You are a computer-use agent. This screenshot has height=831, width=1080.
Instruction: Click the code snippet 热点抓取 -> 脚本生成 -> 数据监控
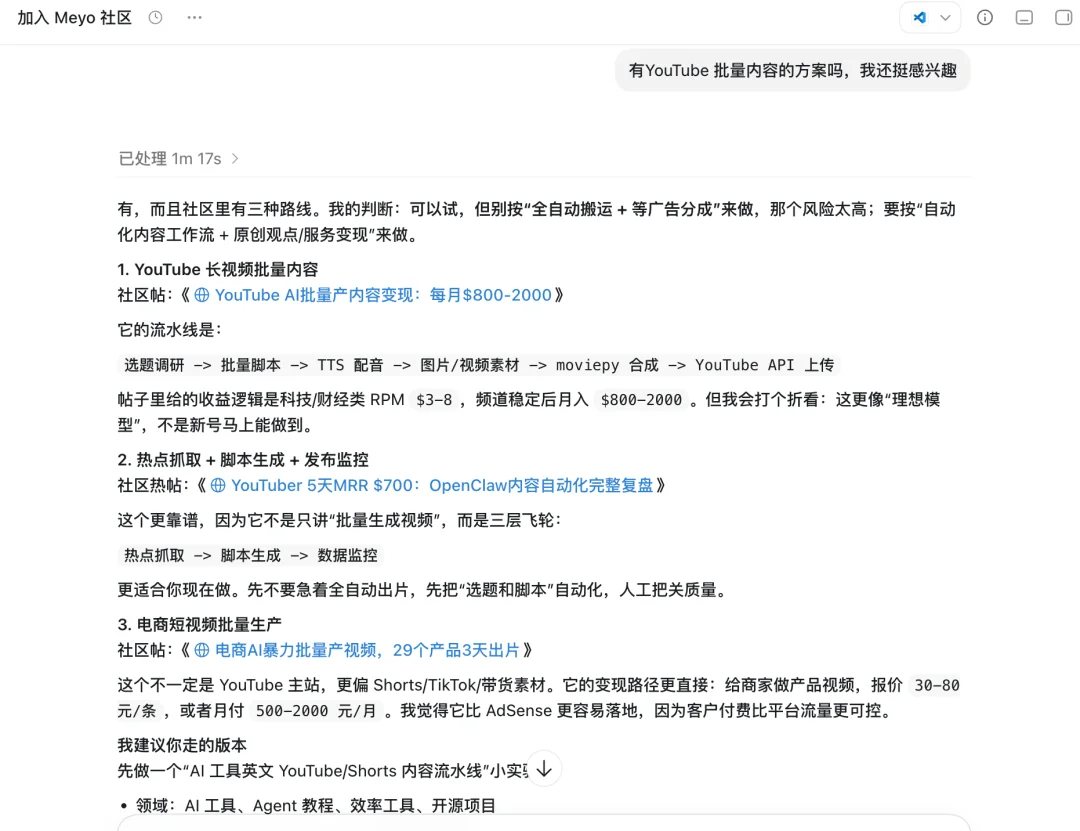(251, 555)
